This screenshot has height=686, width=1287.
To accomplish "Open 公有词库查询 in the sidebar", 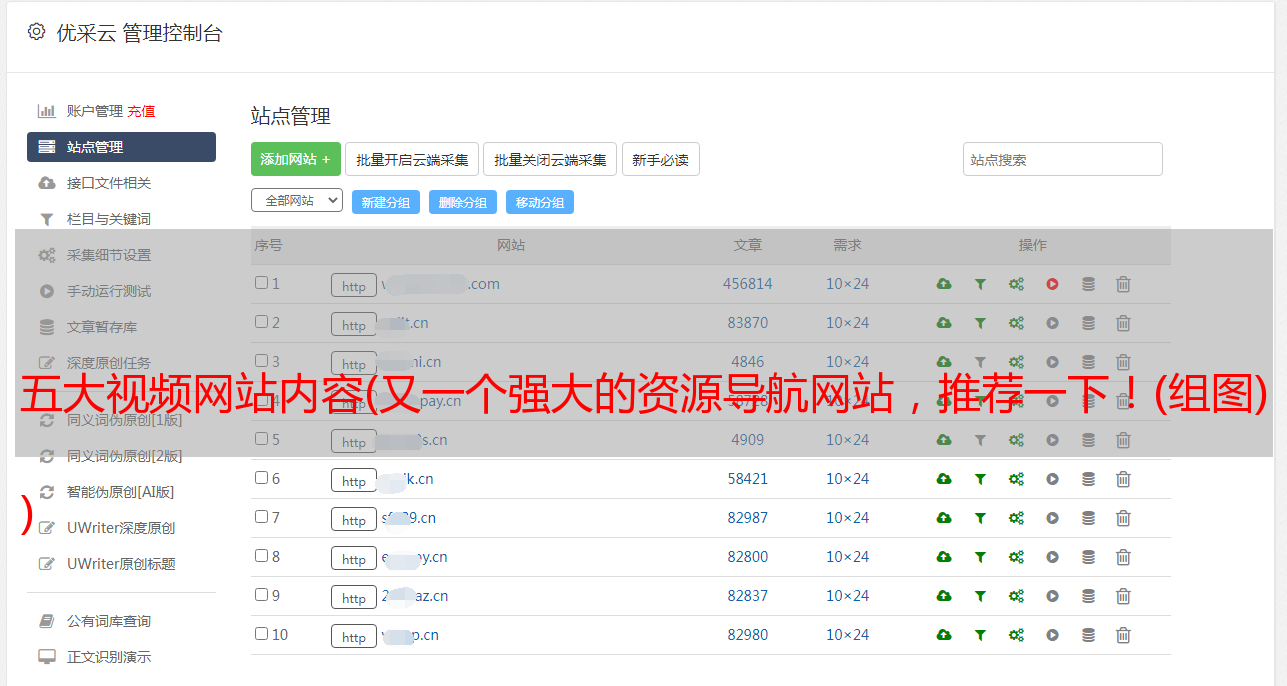I will coord(109,621).
